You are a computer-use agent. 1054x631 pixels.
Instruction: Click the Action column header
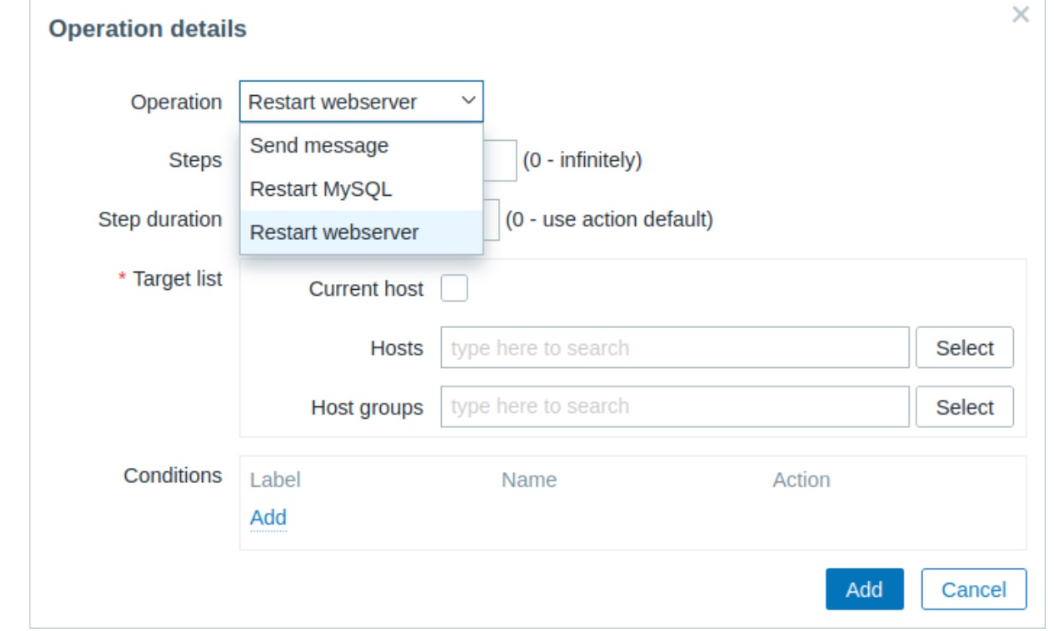coord(801,480)
